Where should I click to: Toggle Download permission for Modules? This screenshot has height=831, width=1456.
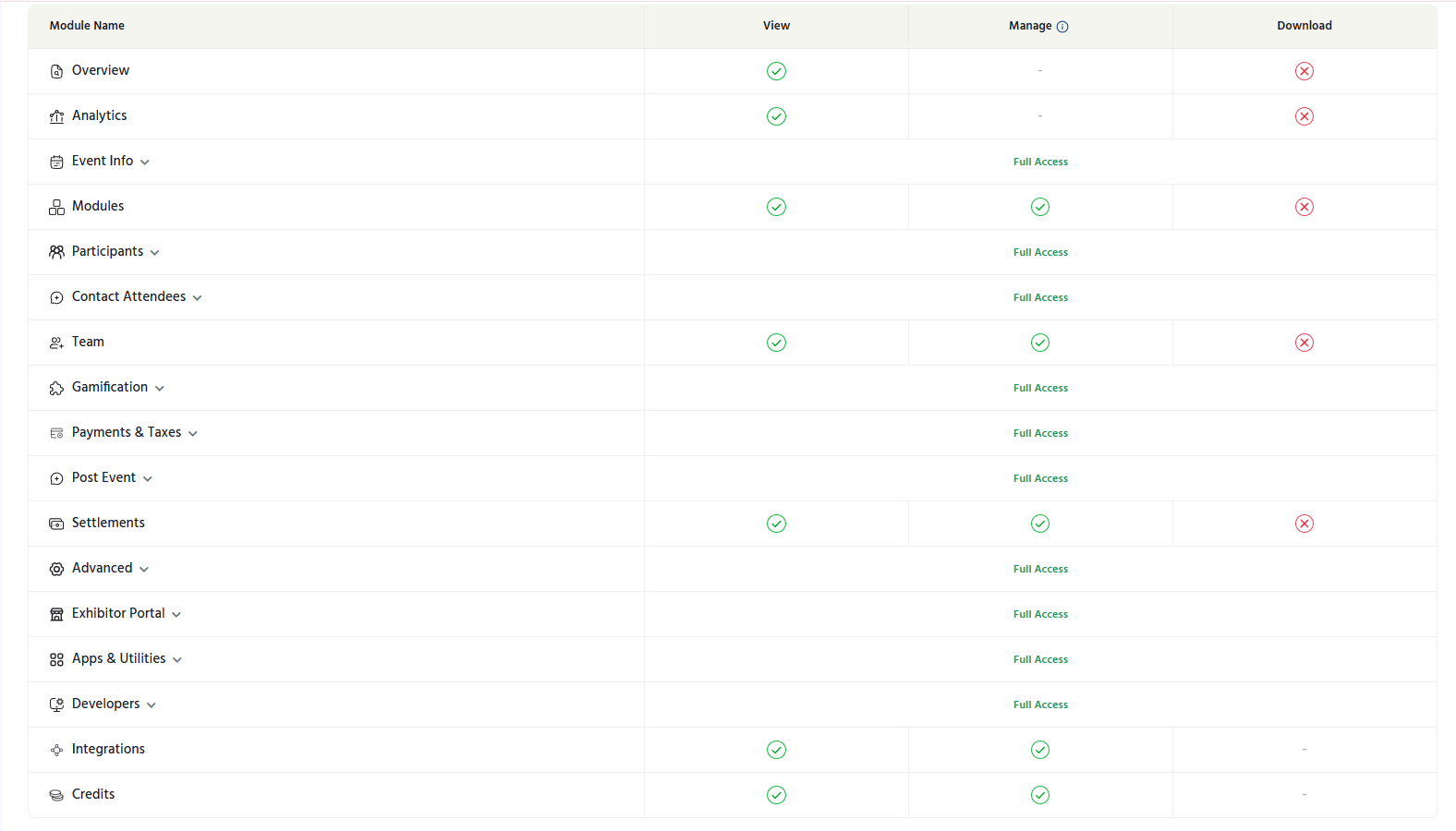[1304, 207]
